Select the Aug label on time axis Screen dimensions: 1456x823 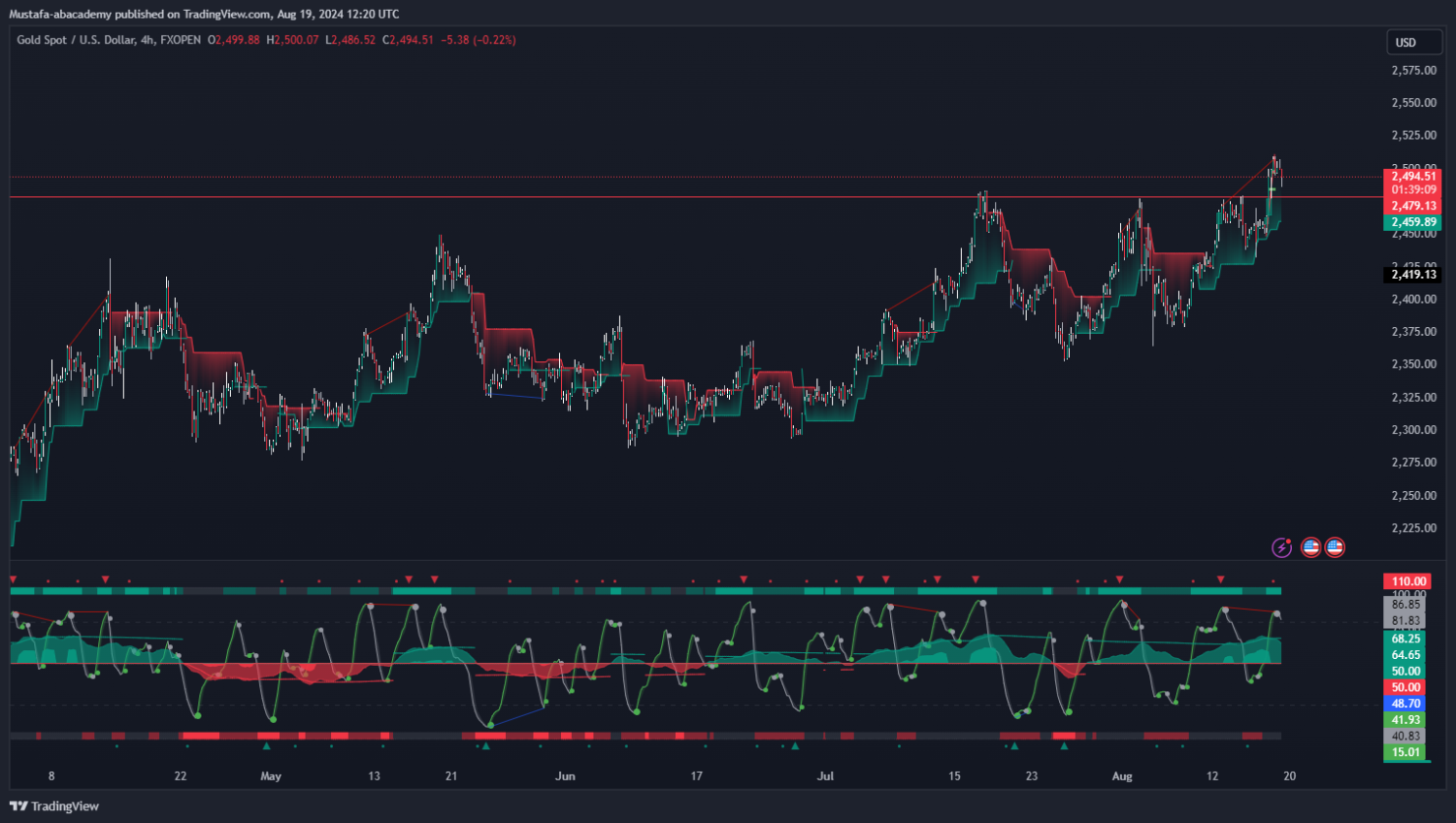[1122, 776]
